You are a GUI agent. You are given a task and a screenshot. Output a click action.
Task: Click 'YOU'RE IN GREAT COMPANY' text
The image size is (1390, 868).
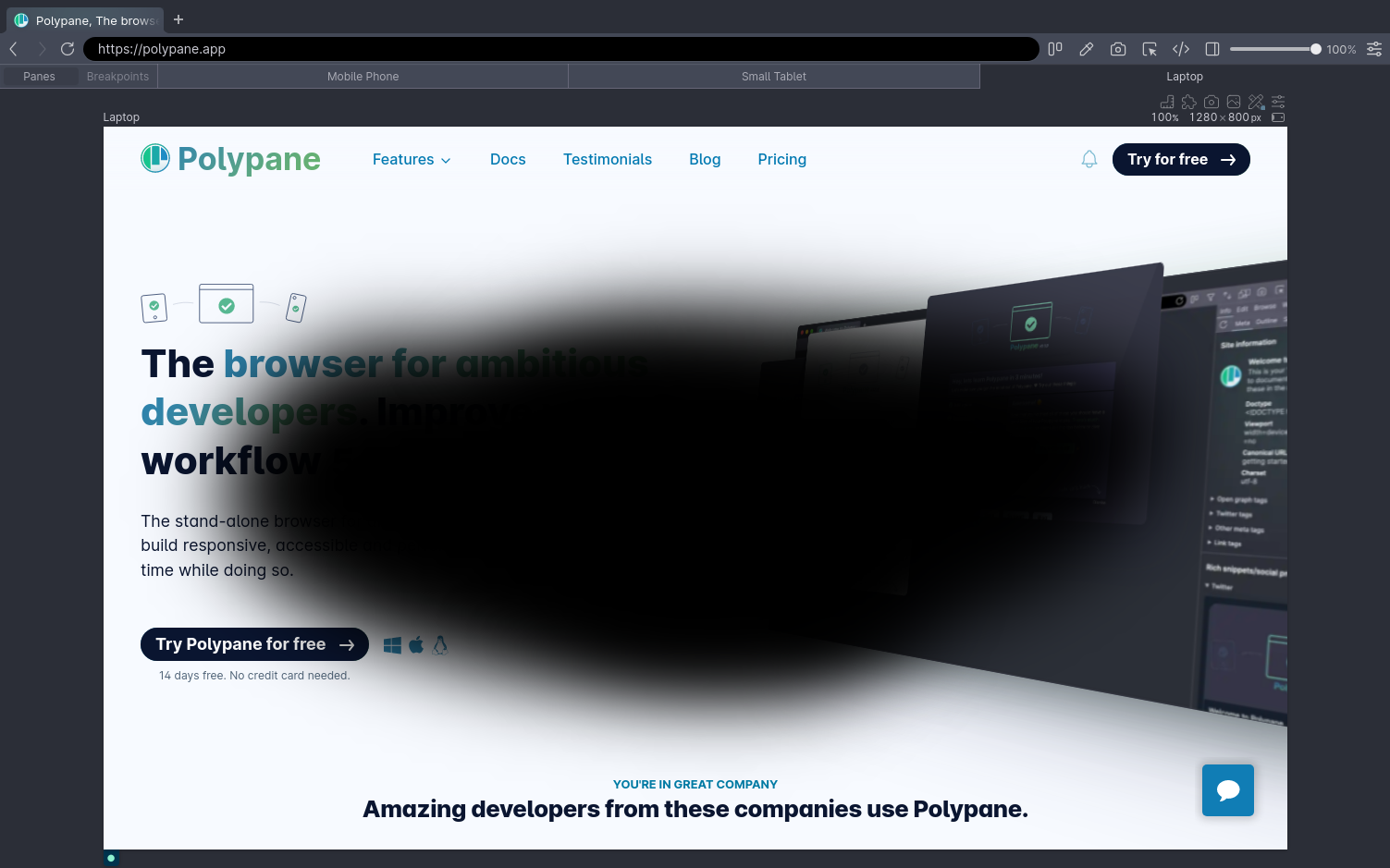[x=695, y=784]
